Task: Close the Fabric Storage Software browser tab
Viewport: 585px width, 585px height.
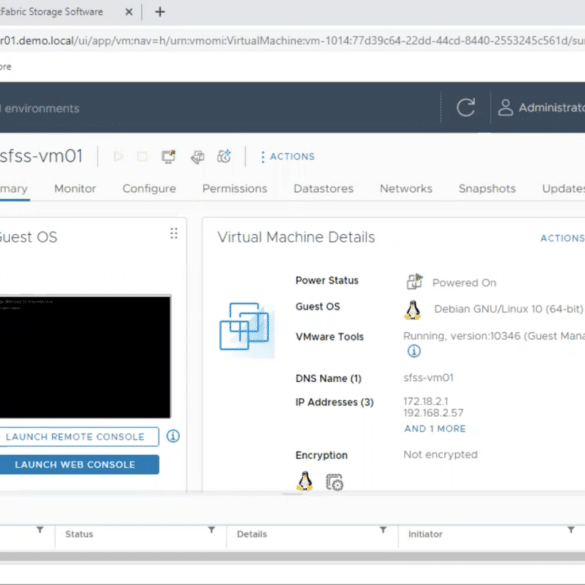Action: pyautogui.click(x=129, y=12)
